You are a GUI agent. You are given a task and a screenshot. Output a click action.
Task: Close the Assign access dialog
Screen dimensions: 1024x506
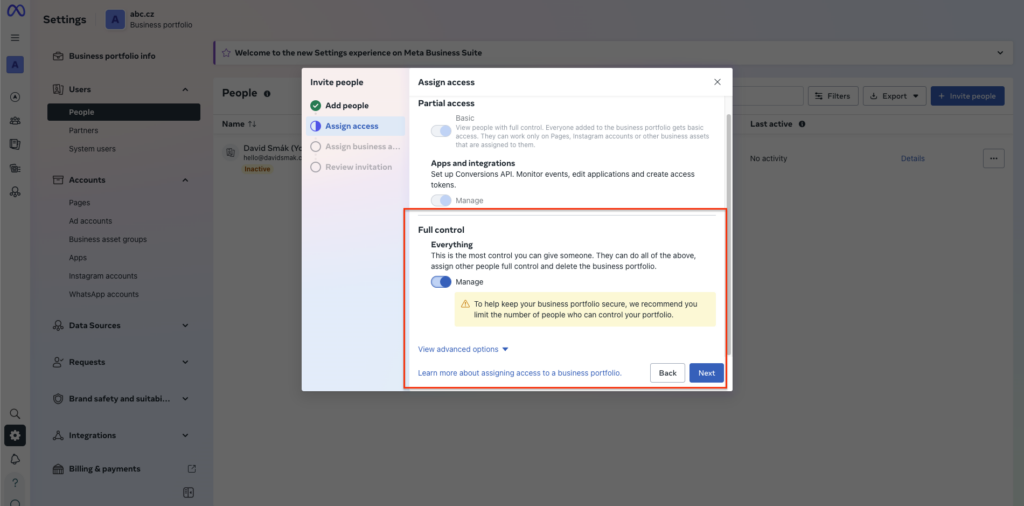(717, 82)
